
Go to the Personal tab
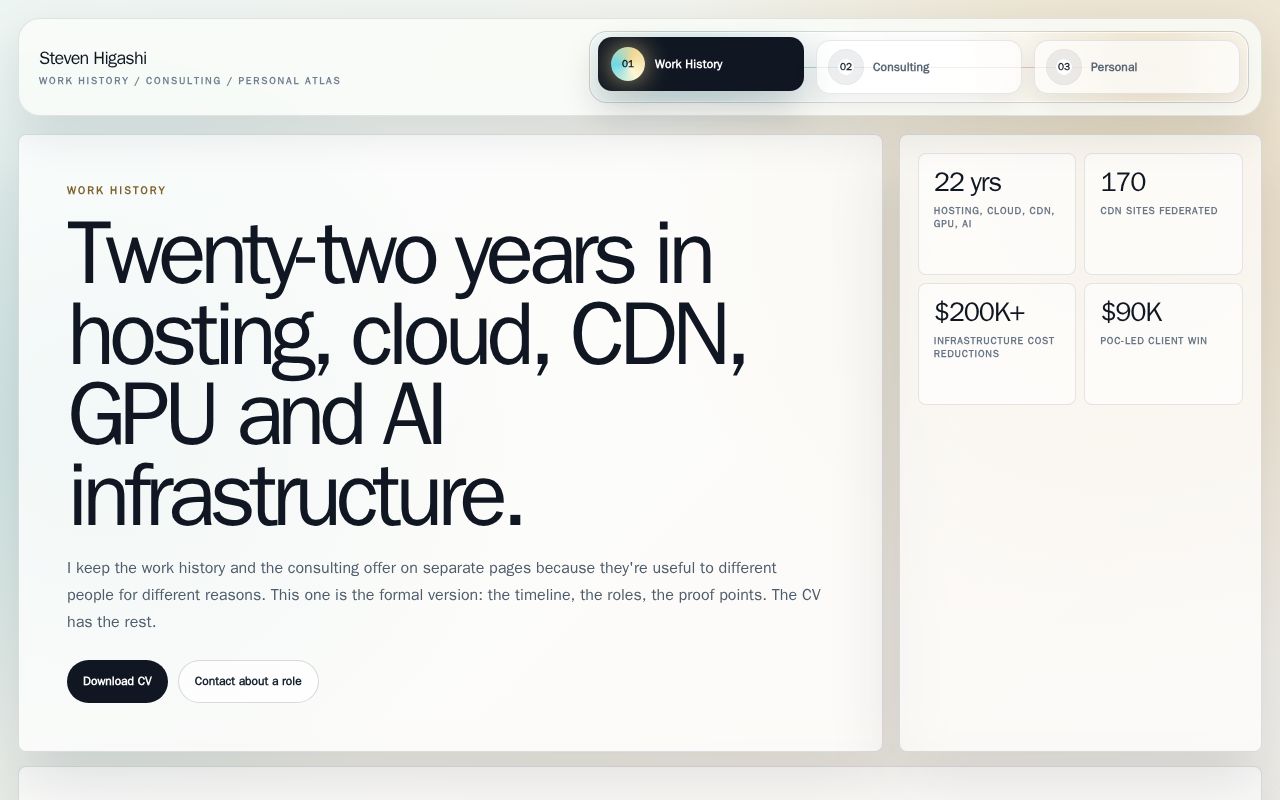[x=1137, y=67]
